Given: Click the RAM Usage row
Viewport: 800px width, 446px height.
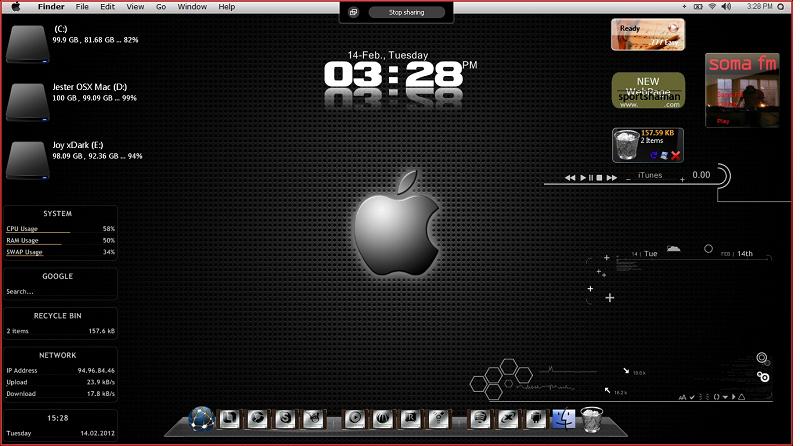Looking at the screenshot, I should click(60, 240).
